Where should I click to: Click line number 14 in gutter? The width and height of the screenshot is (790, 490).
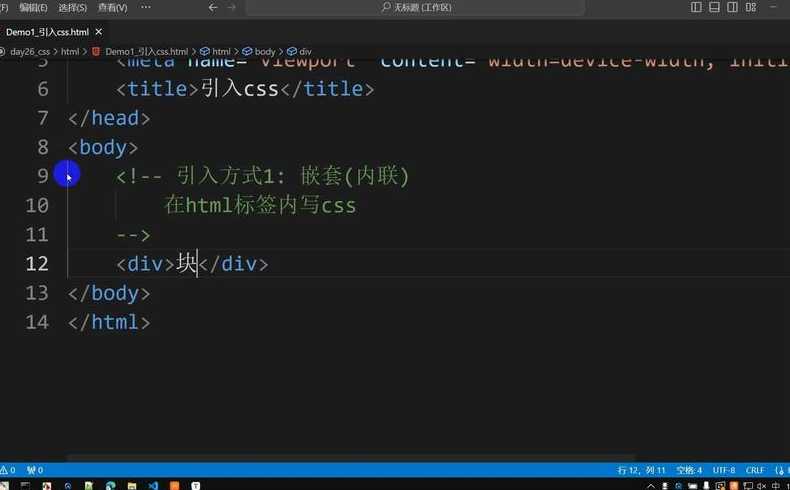[x=37, y=322]
